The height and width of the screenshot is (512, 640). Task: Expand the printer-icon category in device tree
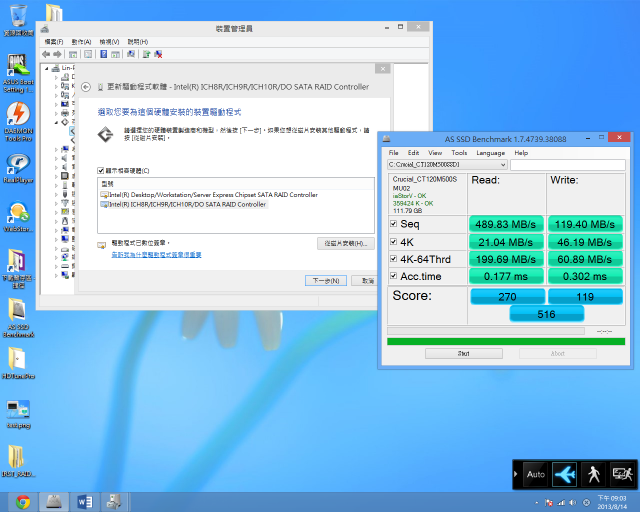pyautogui.click(x=56, y=113)
